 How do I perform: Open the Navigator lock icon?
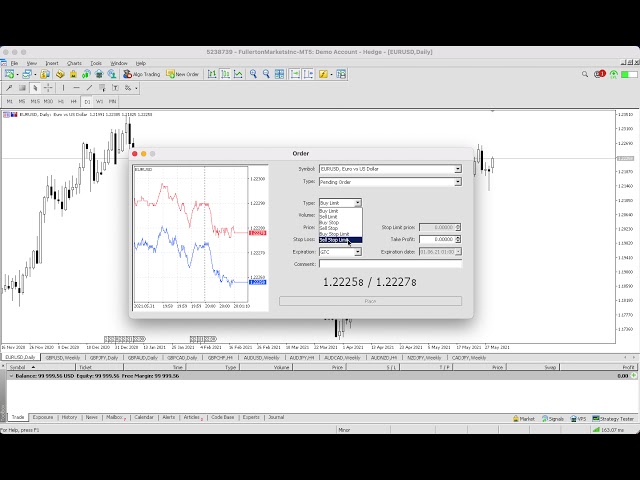coord(73,74)
